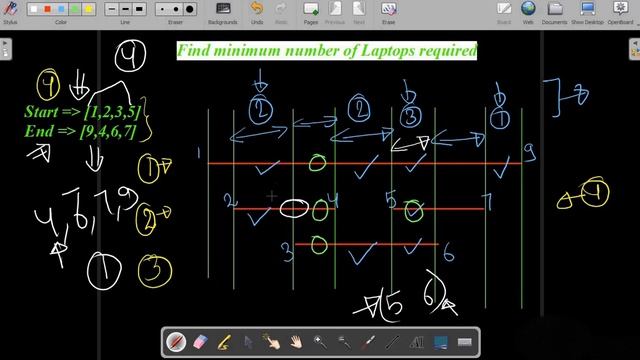Expand the left page thumbnails panel

[5, 49]
